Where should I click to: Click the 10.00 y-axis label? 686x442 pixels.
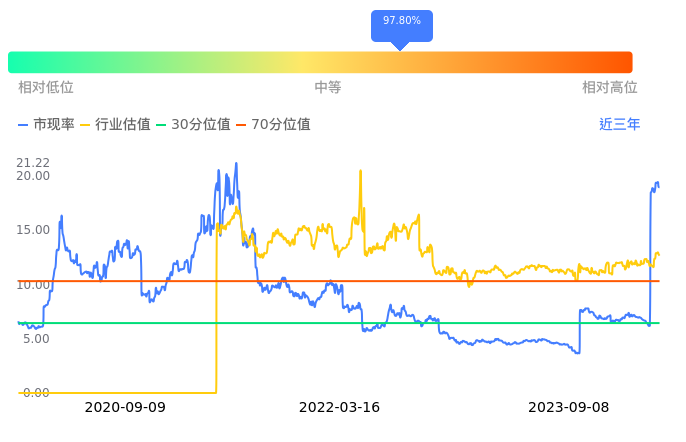pyautogui.click(x=33, y=285)
